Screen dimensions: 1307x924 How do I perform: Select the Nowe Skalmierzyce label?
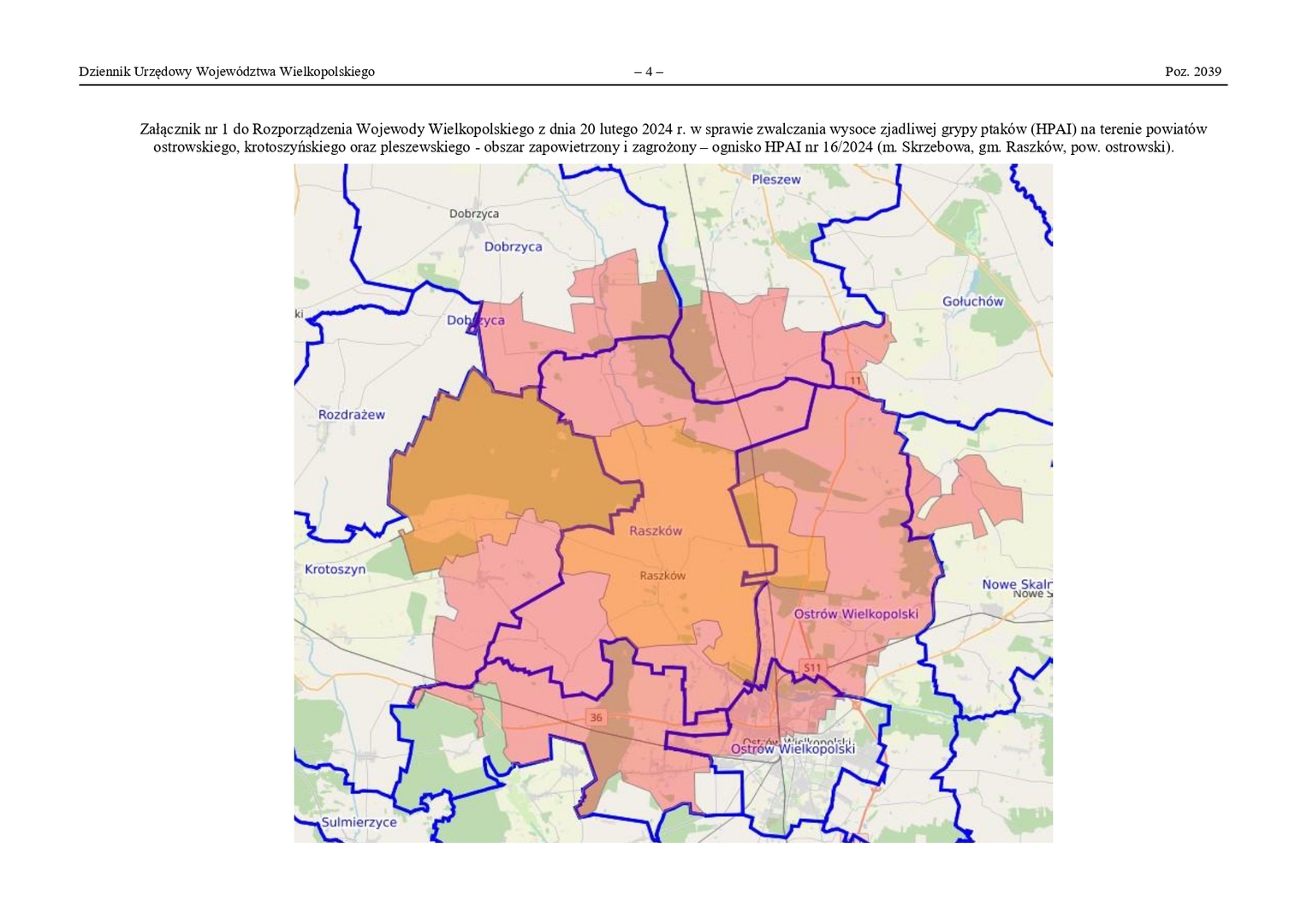point(1016,584)
